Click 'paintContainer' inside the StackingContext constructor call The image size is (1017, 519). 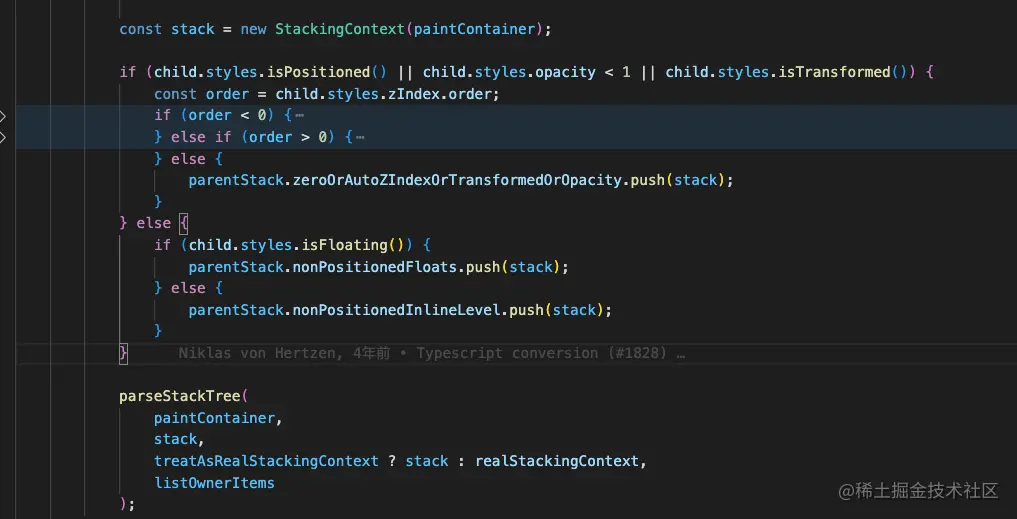475,29
